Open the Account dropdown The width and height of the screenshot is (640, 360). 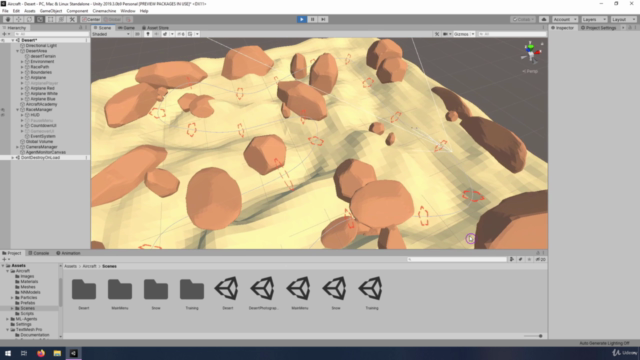tap(565, 19)
